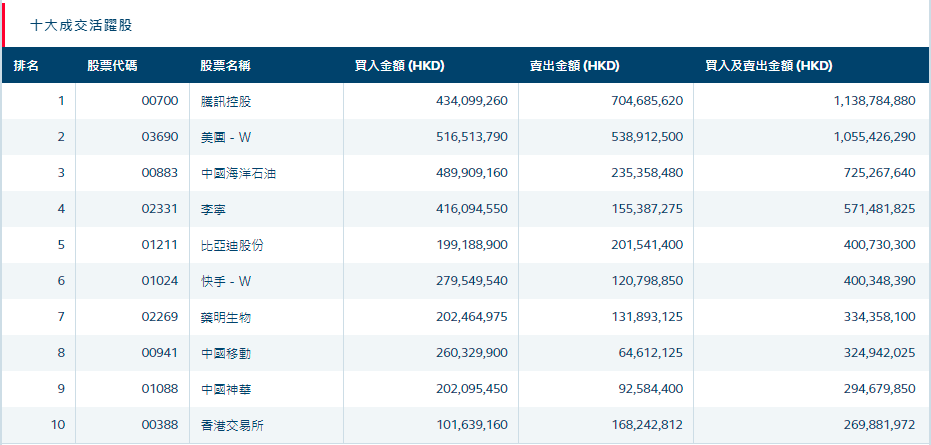Click rank number 8 for 中國移動
This screenshot has width=931, height=445.
pos(61,354)
